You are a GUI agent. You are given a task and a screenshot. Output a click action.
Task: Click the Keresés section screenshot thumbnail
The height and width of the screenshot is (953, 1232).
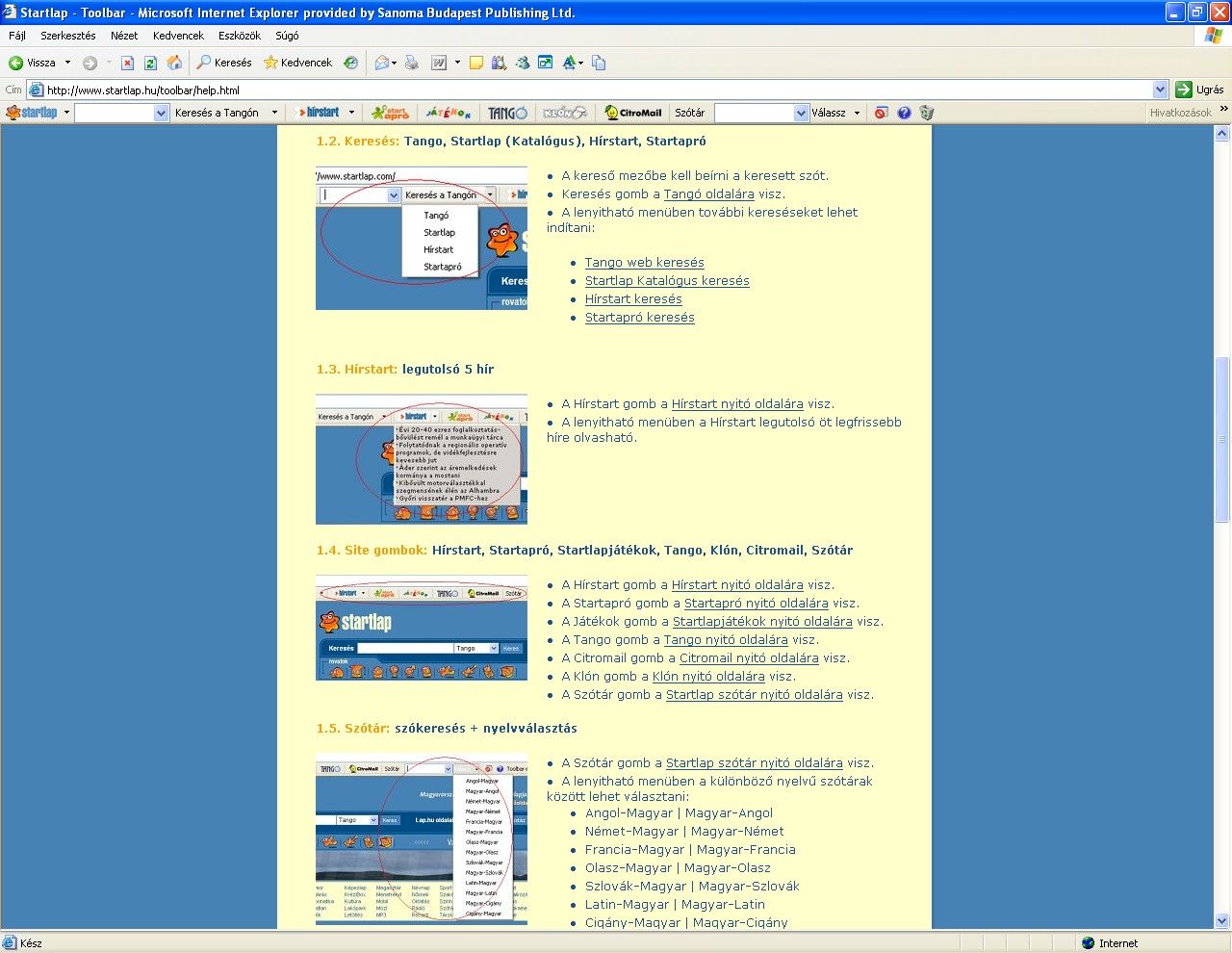click(422, 239)
